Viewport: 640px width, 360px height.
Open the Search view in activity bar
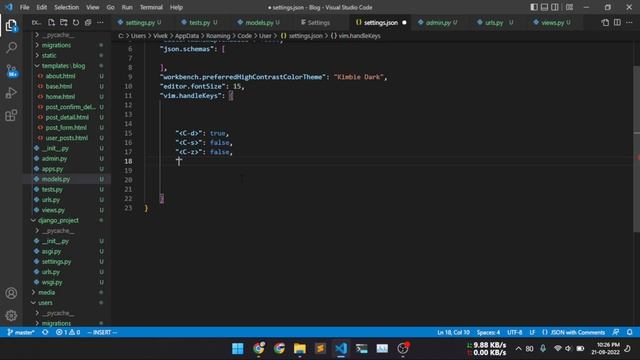[11, 48]
